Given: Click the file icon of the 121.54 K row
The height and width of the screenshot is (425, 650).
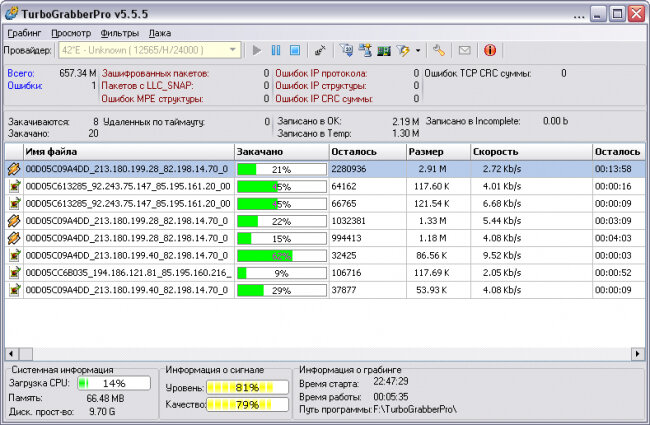Looking at the screenshot, I should pos(15,204).
